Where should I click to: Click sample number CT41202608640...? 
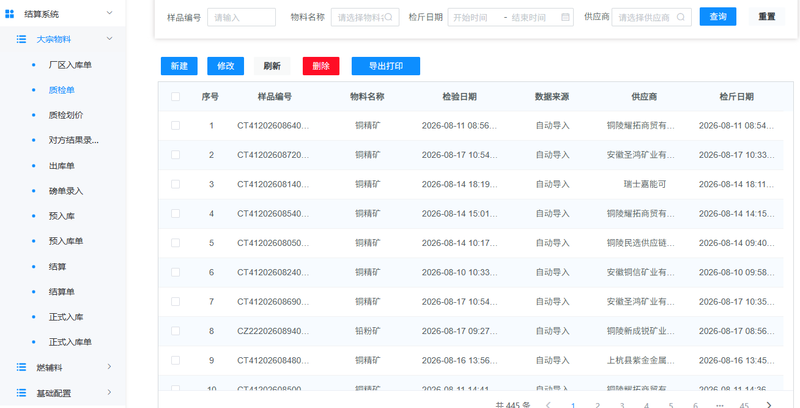coord(273,125)
